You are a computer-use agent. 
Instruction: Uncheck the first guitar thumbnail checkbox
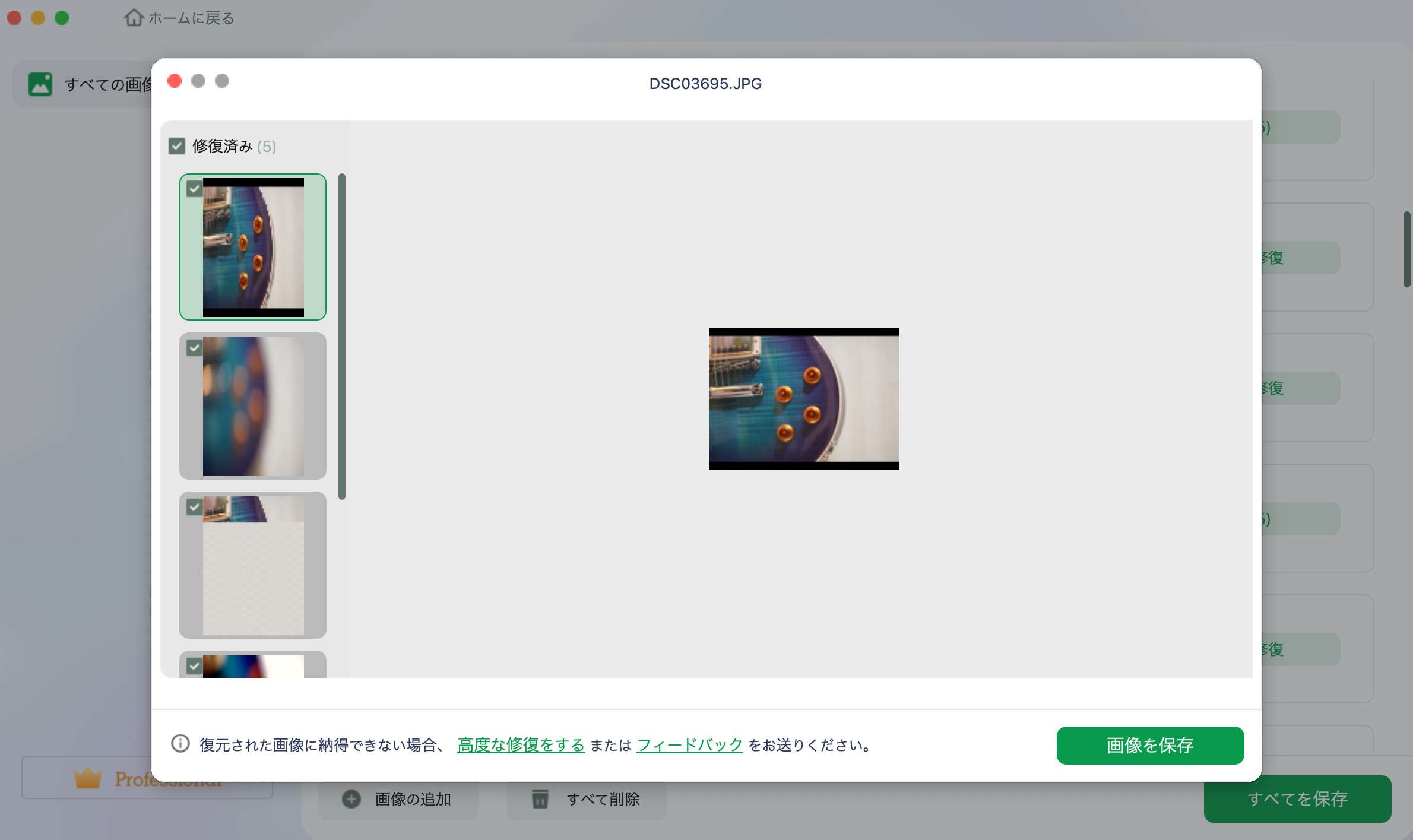tap(194, 189)
